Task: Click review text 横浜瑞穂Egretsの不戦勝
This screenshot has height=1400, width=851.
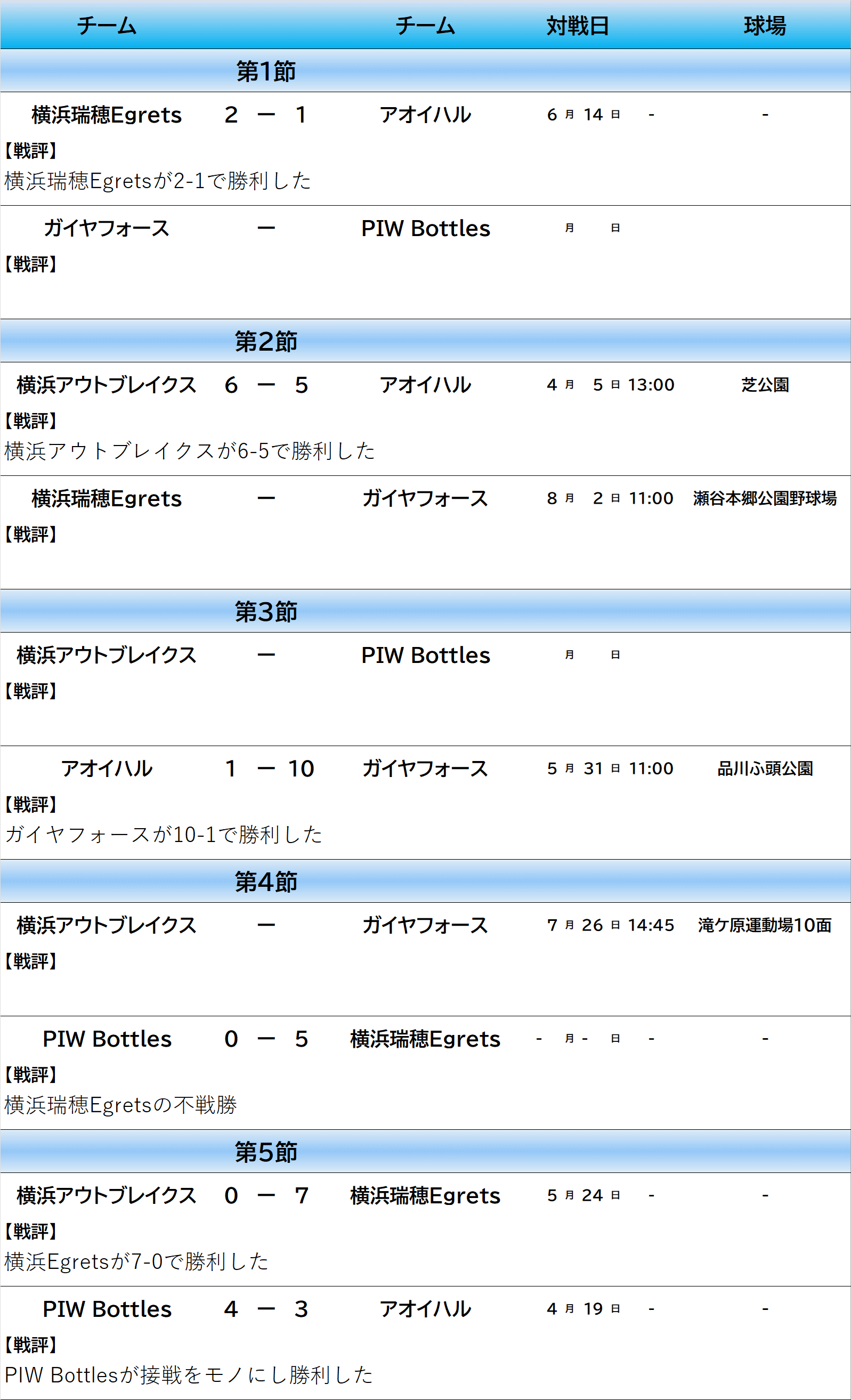Action: [120, 1105]
